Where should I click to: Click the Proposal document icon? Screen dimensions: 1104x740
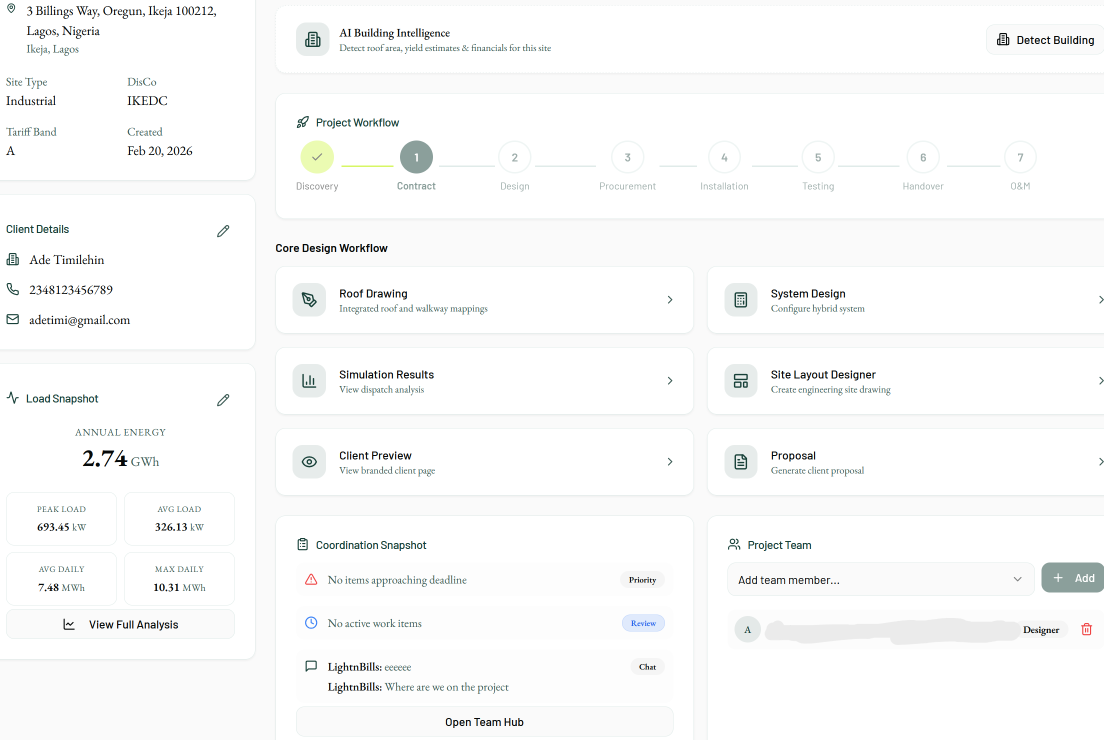(x=741, y=462)
